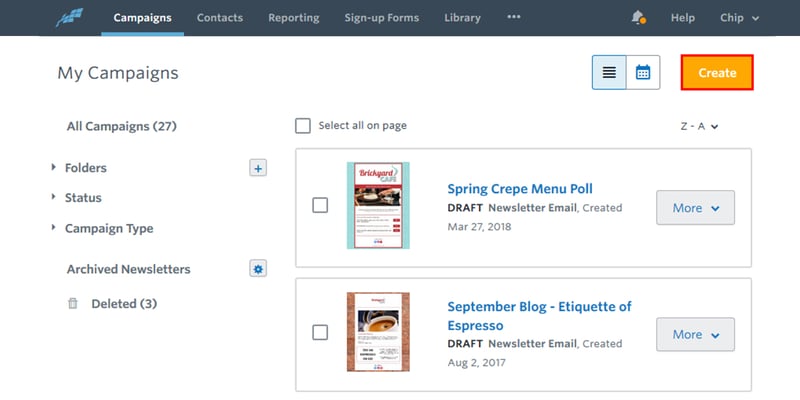800x400 pixels.
Task: Click the Constant Contact logo icon
Action: pyautogui.click(x=69, y=17)
